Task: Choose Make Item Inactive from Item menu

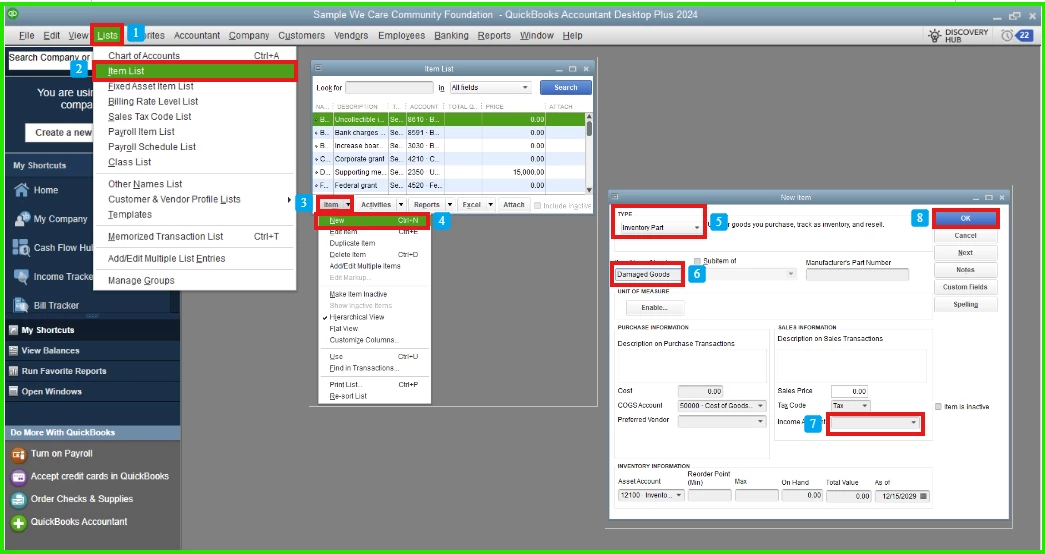Action: (358, 295)
